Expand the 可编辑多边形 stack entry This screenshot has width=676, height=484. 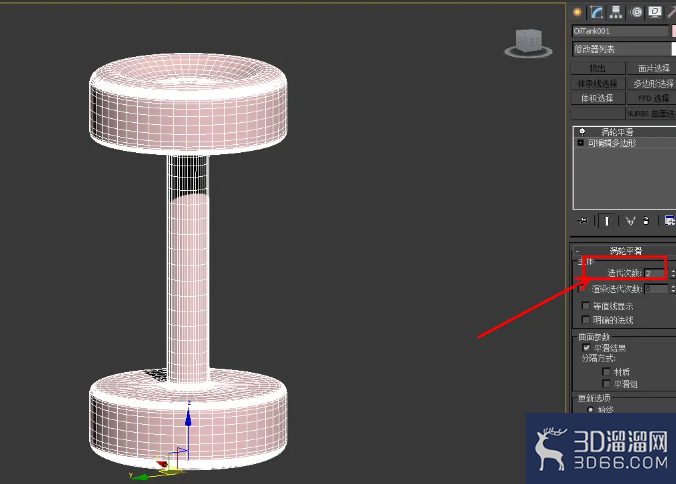[x=580, y=143]
